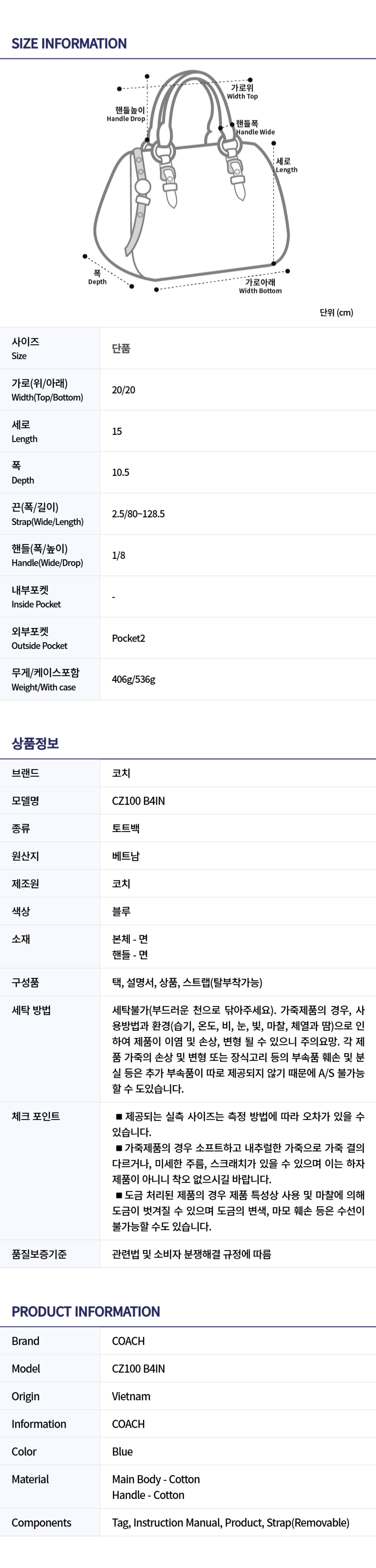
Task: Click the SIZE INFORMATION heading
Action: [69, 44]
